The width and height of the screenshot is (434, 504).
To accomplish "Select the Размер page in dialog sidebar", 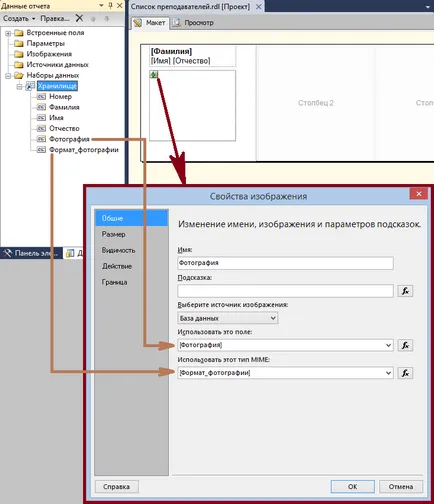I will tap(113, 234).
